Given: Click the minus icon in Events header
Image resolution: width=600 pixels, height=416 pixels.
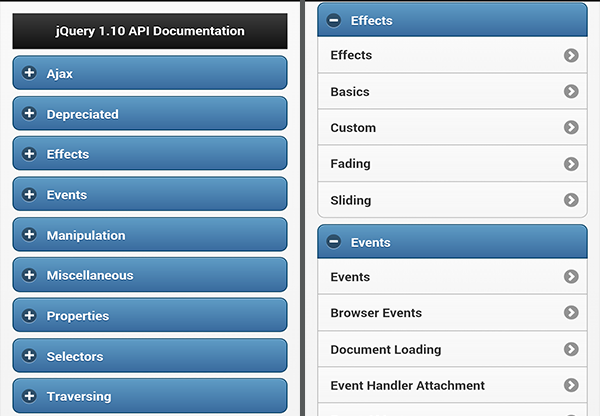Looking at the screenshot, I should pyautogui.click(x=334, y=242).
